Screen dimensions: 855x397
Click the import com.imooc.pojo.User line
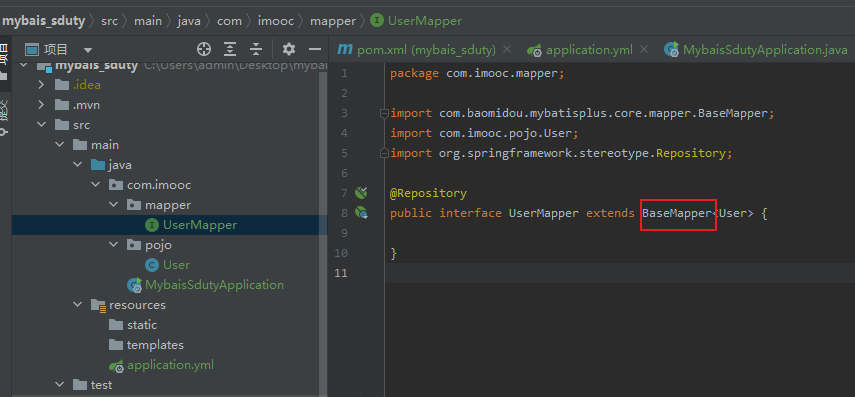coord(484,133)
